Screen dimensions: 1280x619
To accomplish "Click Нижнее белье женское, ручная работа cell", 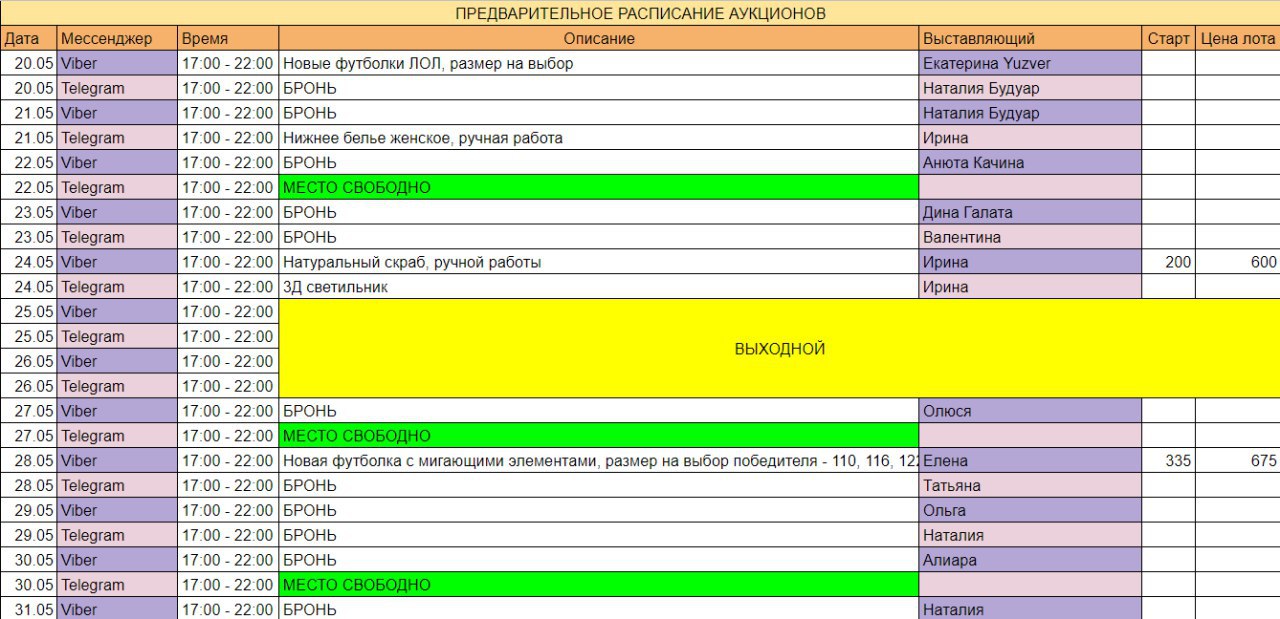I will tap(599, 138).
